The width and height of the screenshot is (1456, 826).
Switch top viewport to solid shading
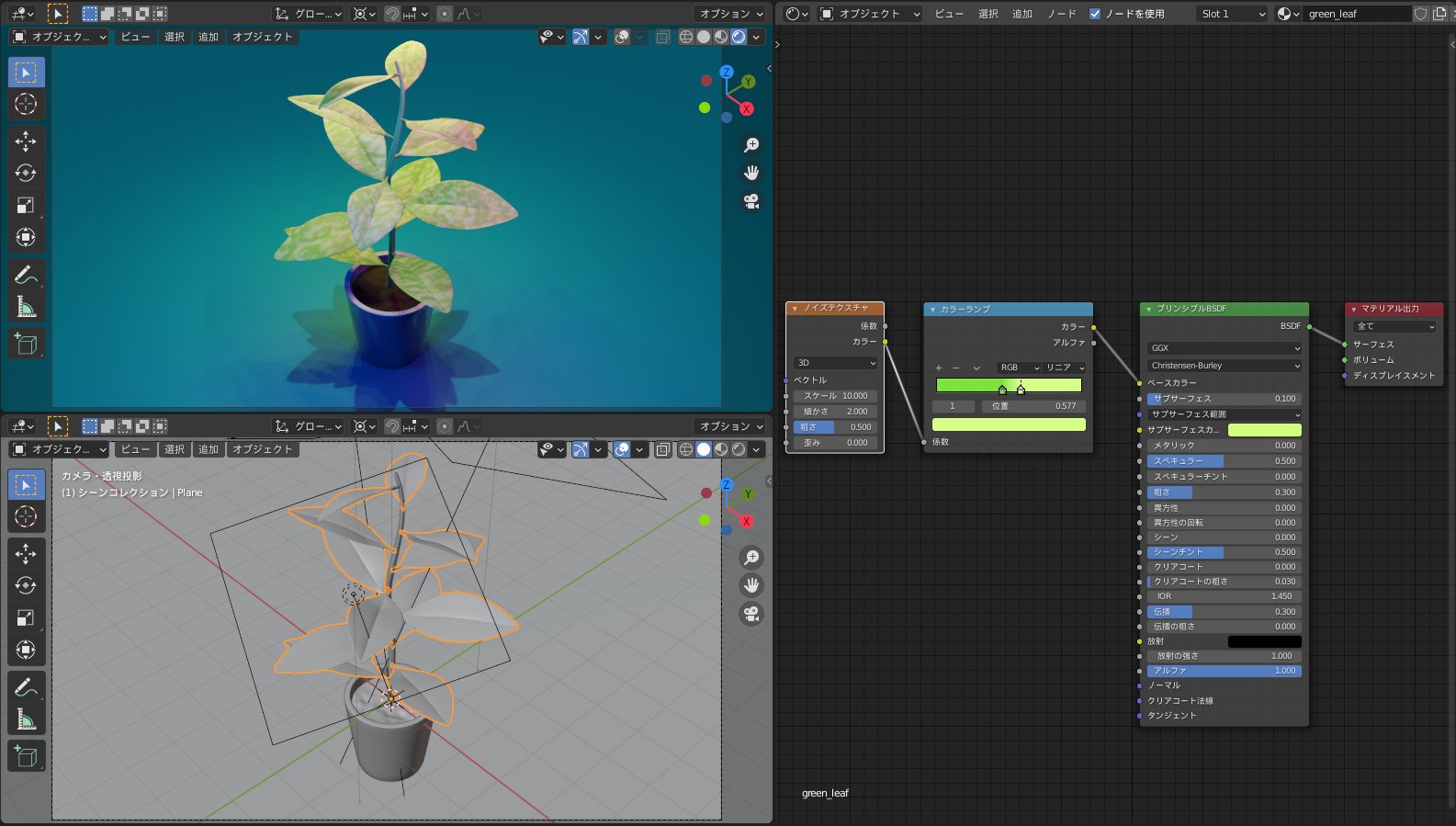(704, 37)
